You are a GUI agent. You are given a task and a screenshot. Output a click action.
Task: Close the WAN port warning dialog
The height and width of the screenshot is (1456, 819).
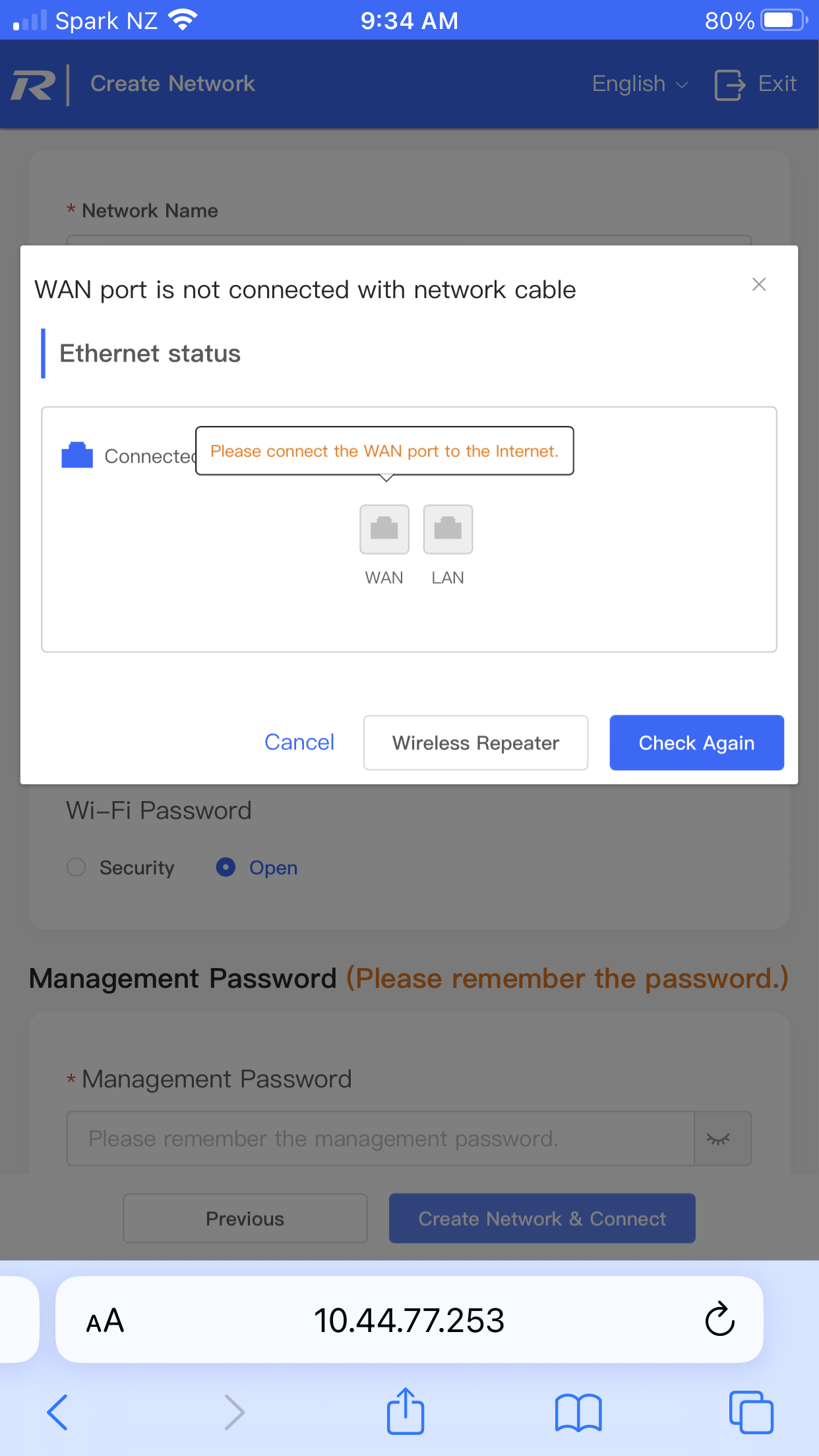[759, 284]
